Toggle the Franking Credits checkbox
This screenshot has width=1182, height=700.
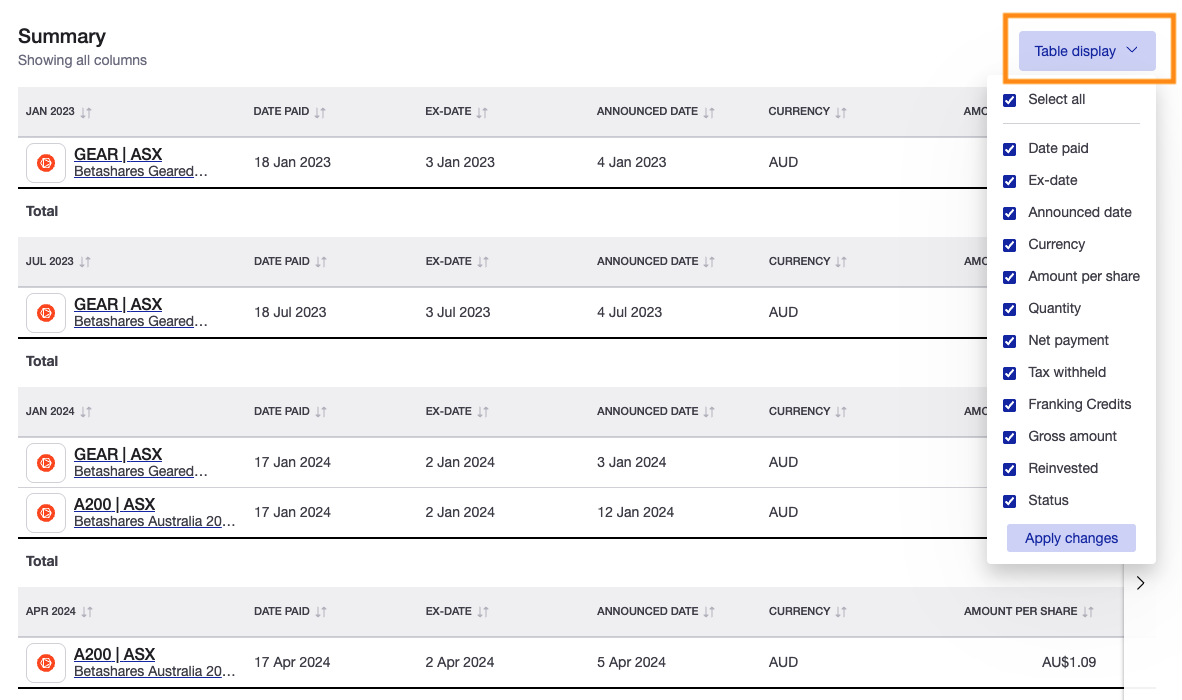[1009, 405]
